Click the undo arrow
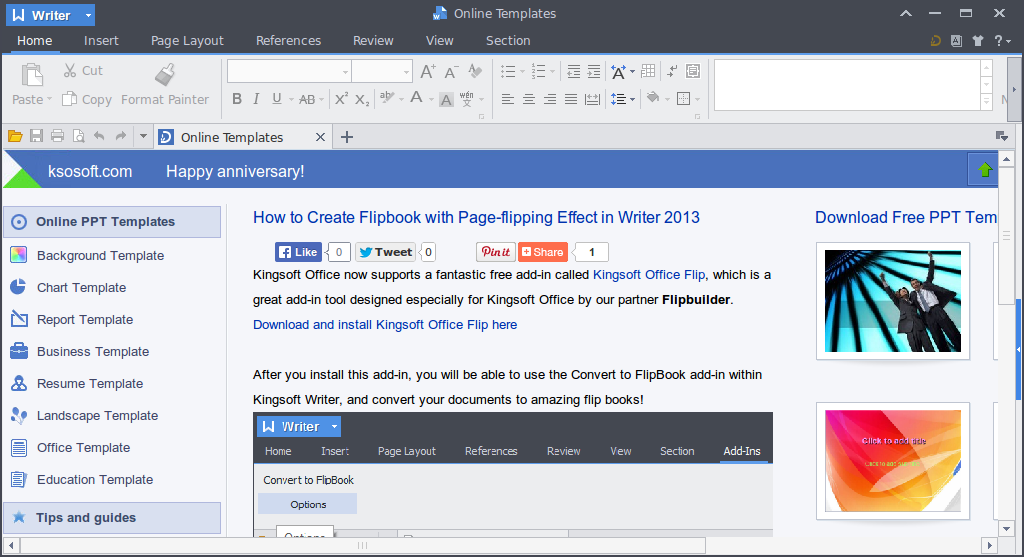This screenshot has width=1024, height=557. (x=99, y=136)
